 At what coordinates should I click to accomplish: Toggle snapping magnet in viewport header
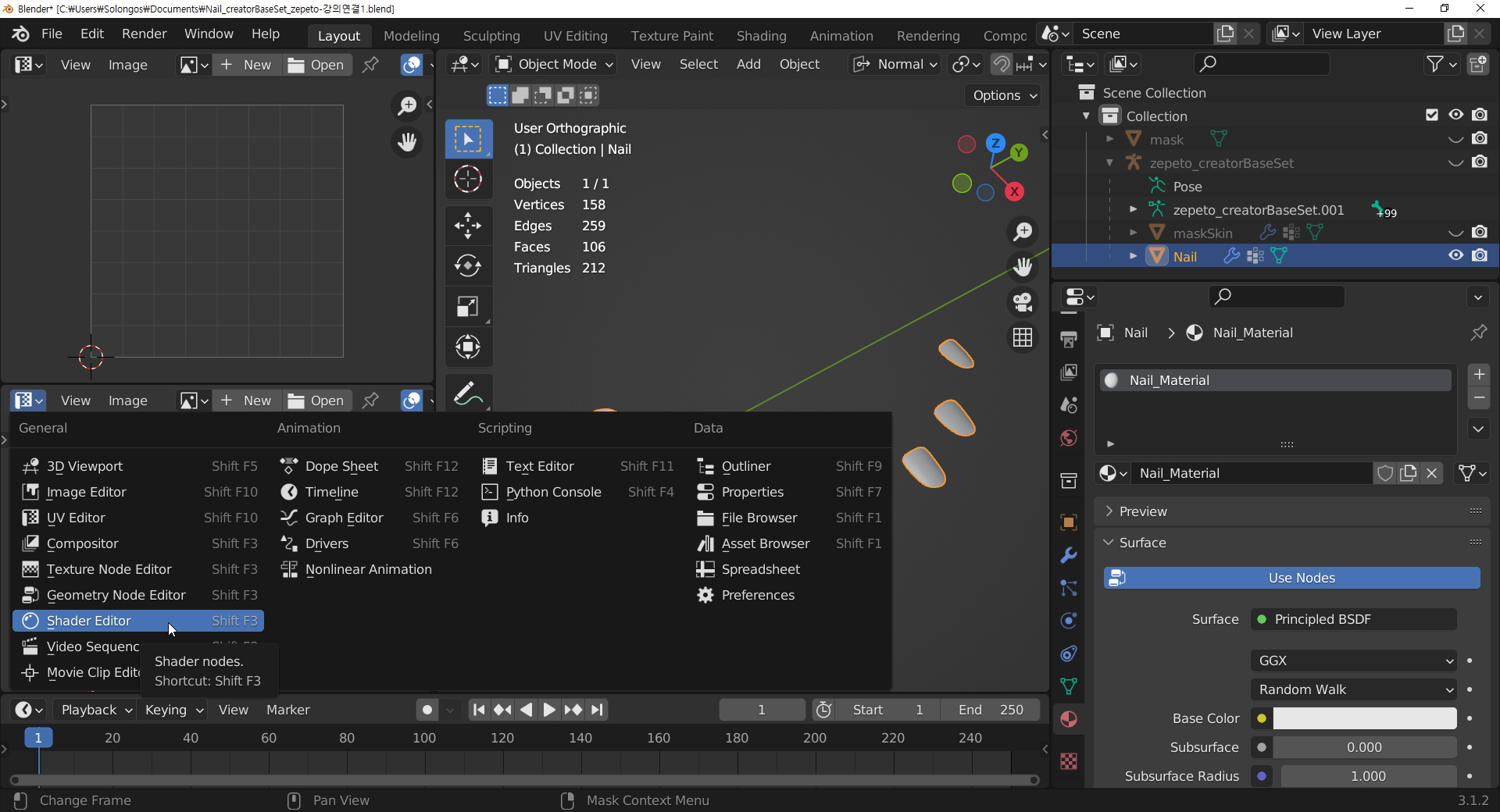[x=1001, y=64]
